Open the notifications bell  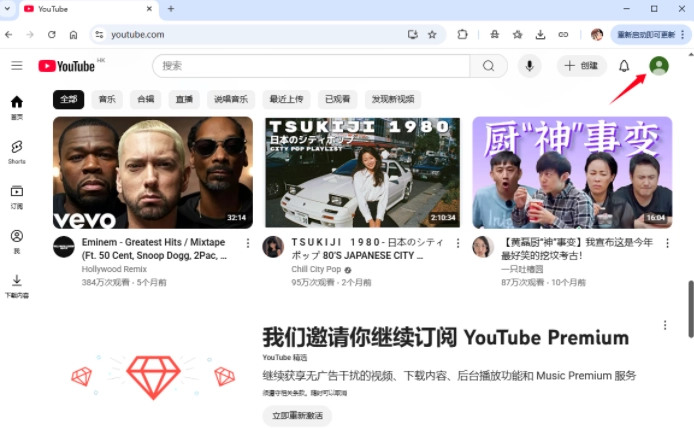coord(624,66)
